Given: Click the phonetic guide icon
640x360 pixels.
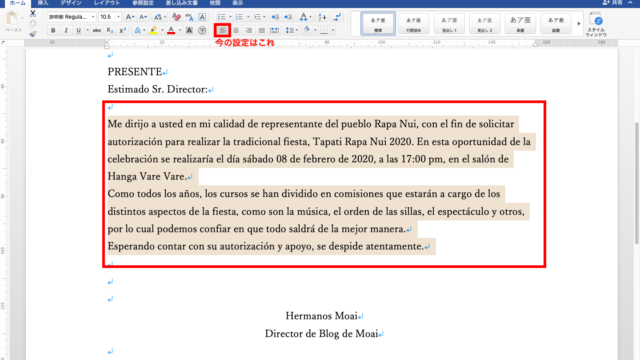Looking at the screenshot, I should click(x=189, y=17).
